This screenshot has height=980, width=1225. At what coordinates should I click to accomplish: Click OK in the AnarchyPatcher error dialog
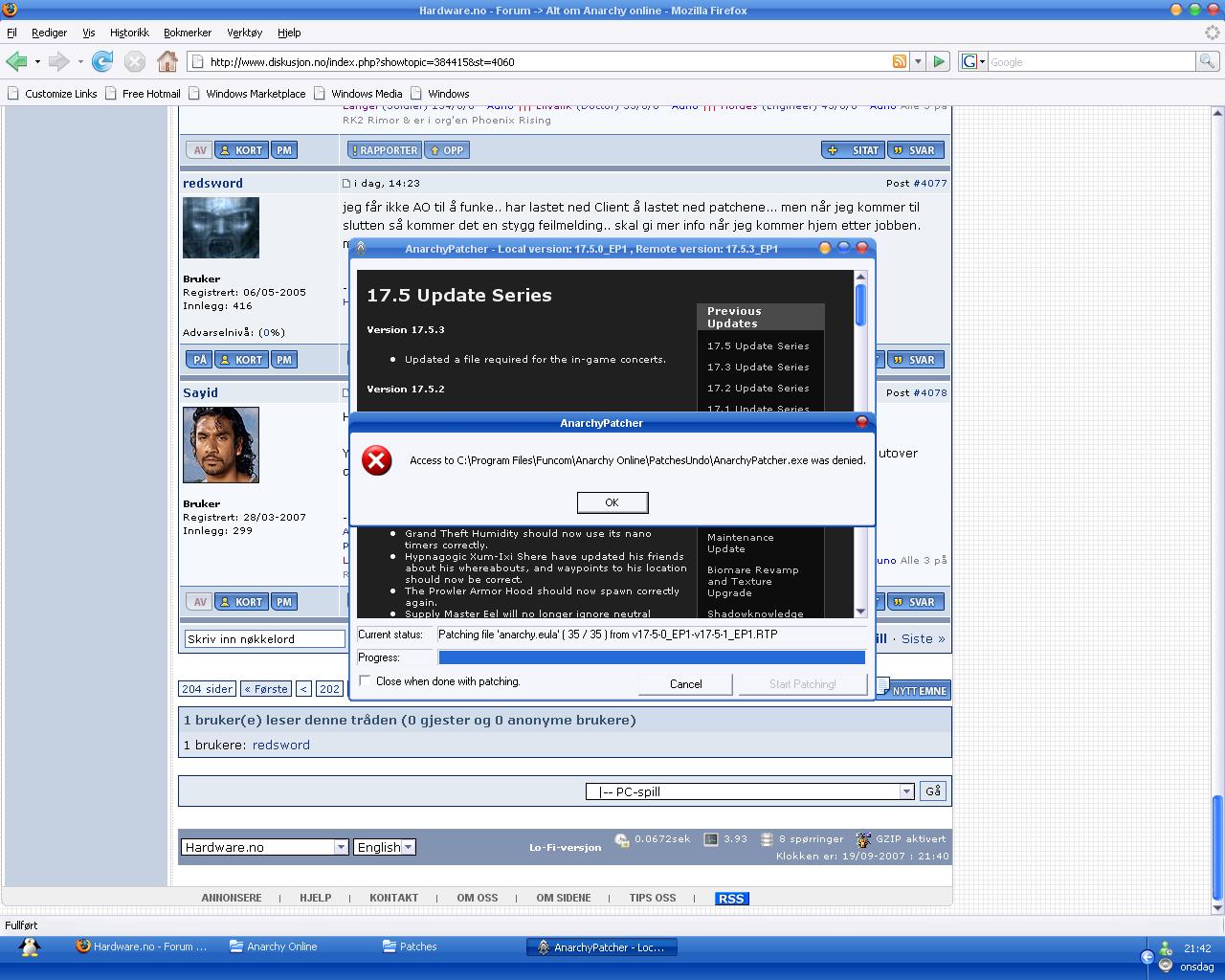[x=612, y=502]
